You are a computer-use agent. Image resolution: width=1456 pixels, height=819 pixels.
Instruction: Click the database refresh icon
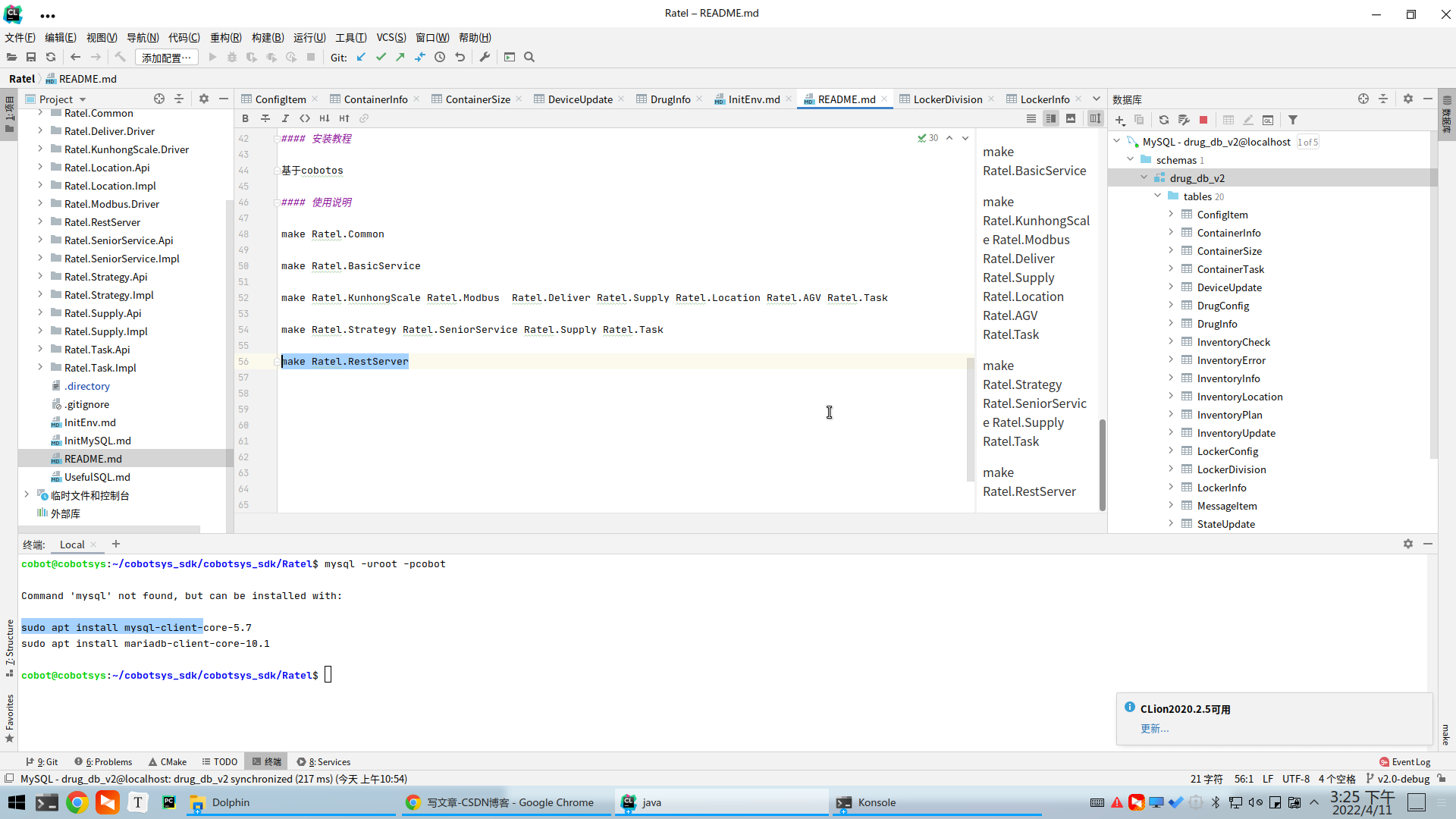1163,120
